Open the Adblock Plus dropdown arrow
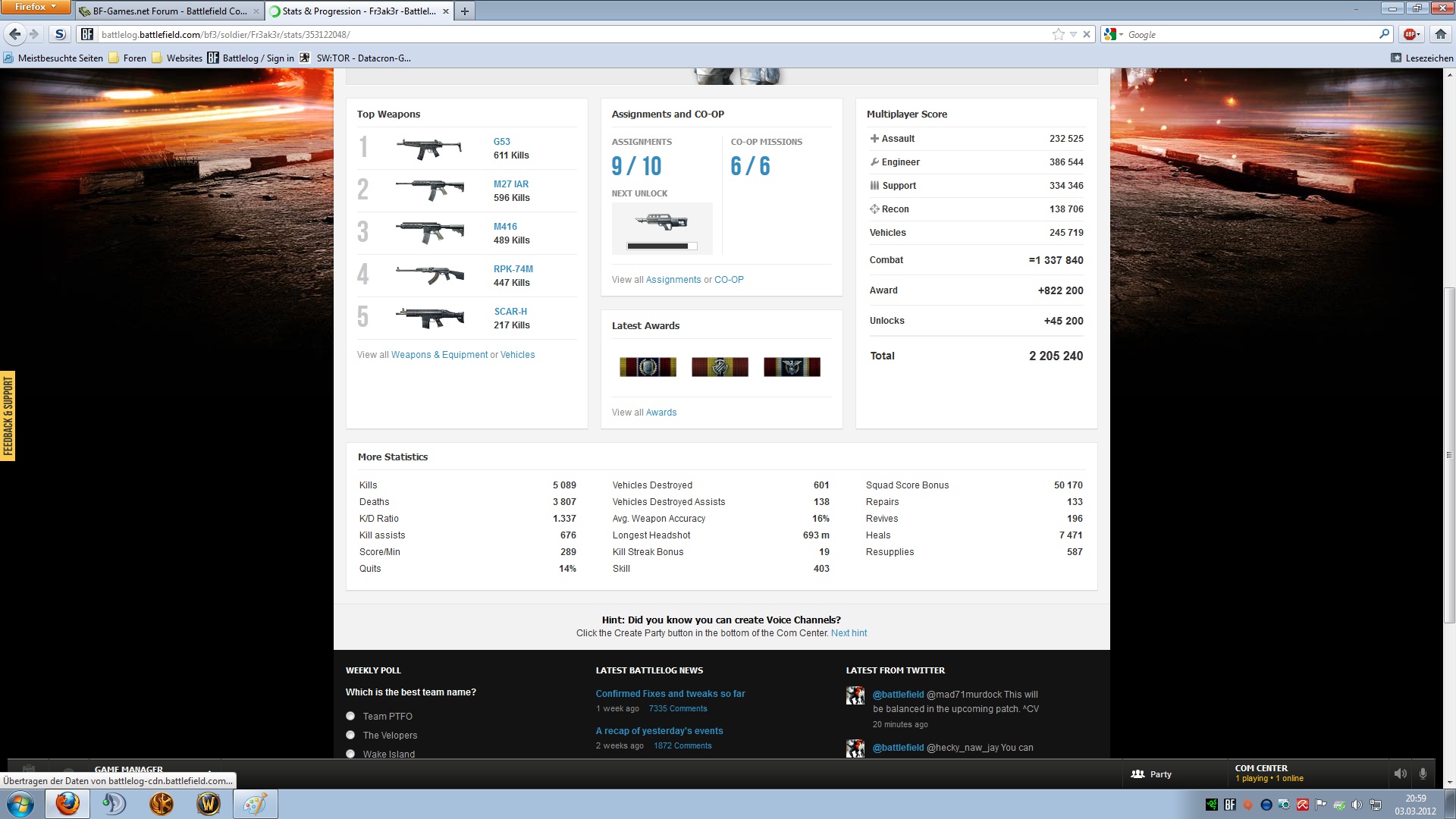Image resolution: width=1456 pixels, height=819 pixels. pyautogui.click(x=1419, y=34)
